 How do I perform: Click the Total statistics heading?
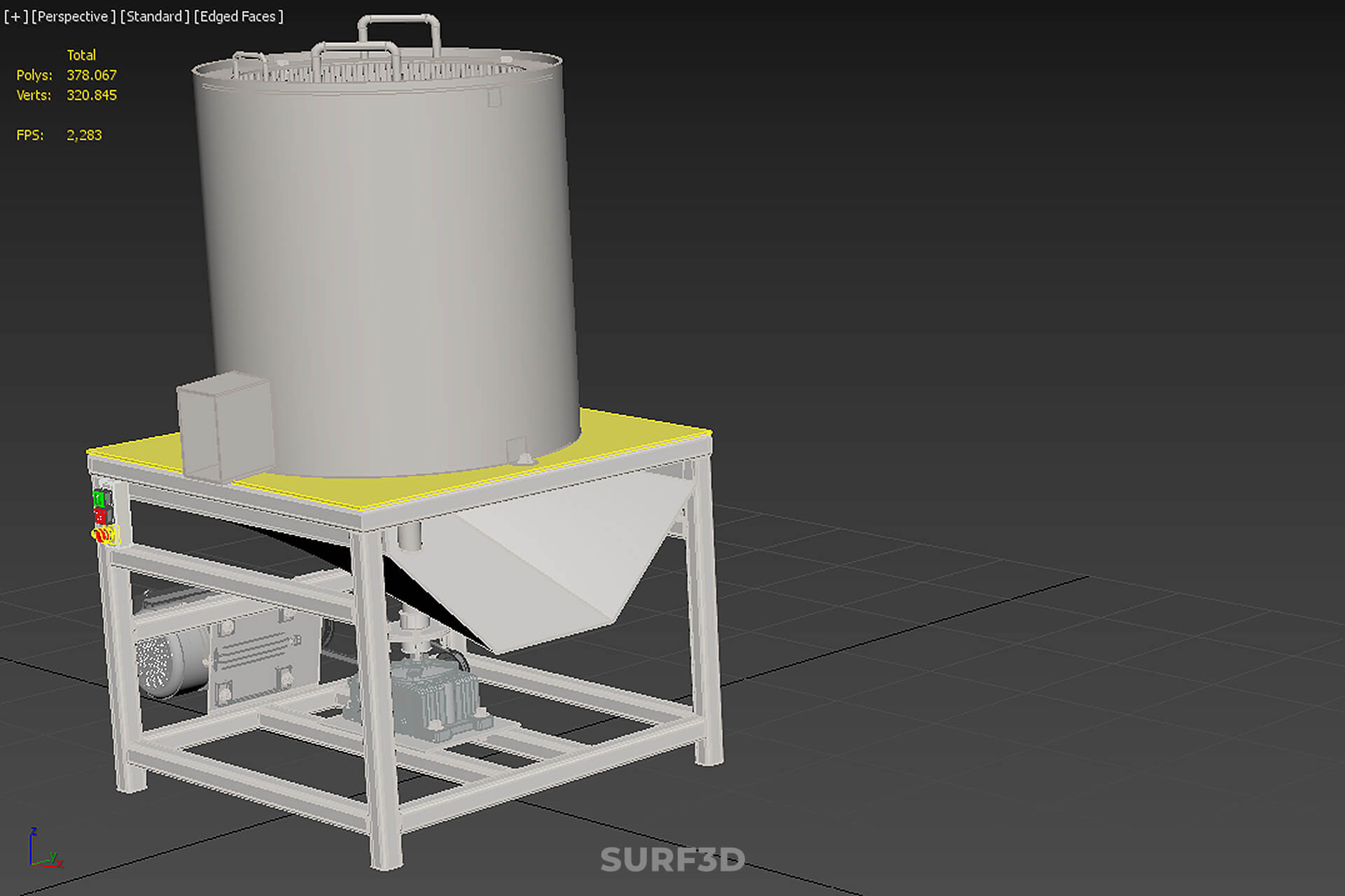81,55
